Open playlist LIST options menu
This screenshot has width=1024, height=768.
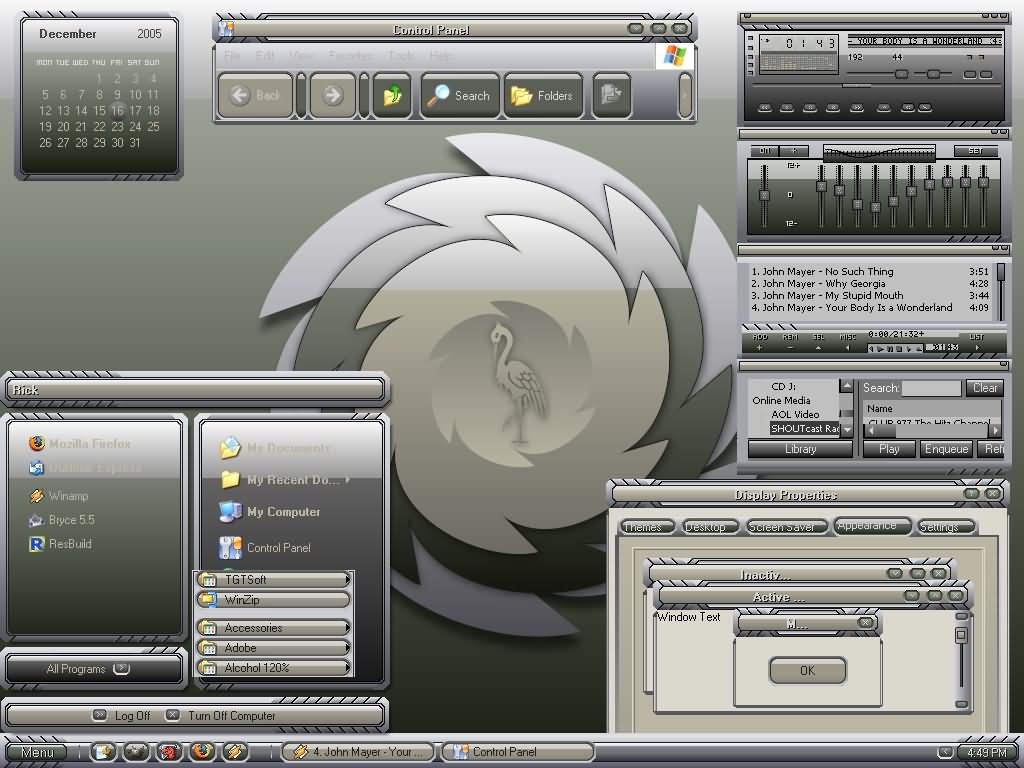click(977, 342)
